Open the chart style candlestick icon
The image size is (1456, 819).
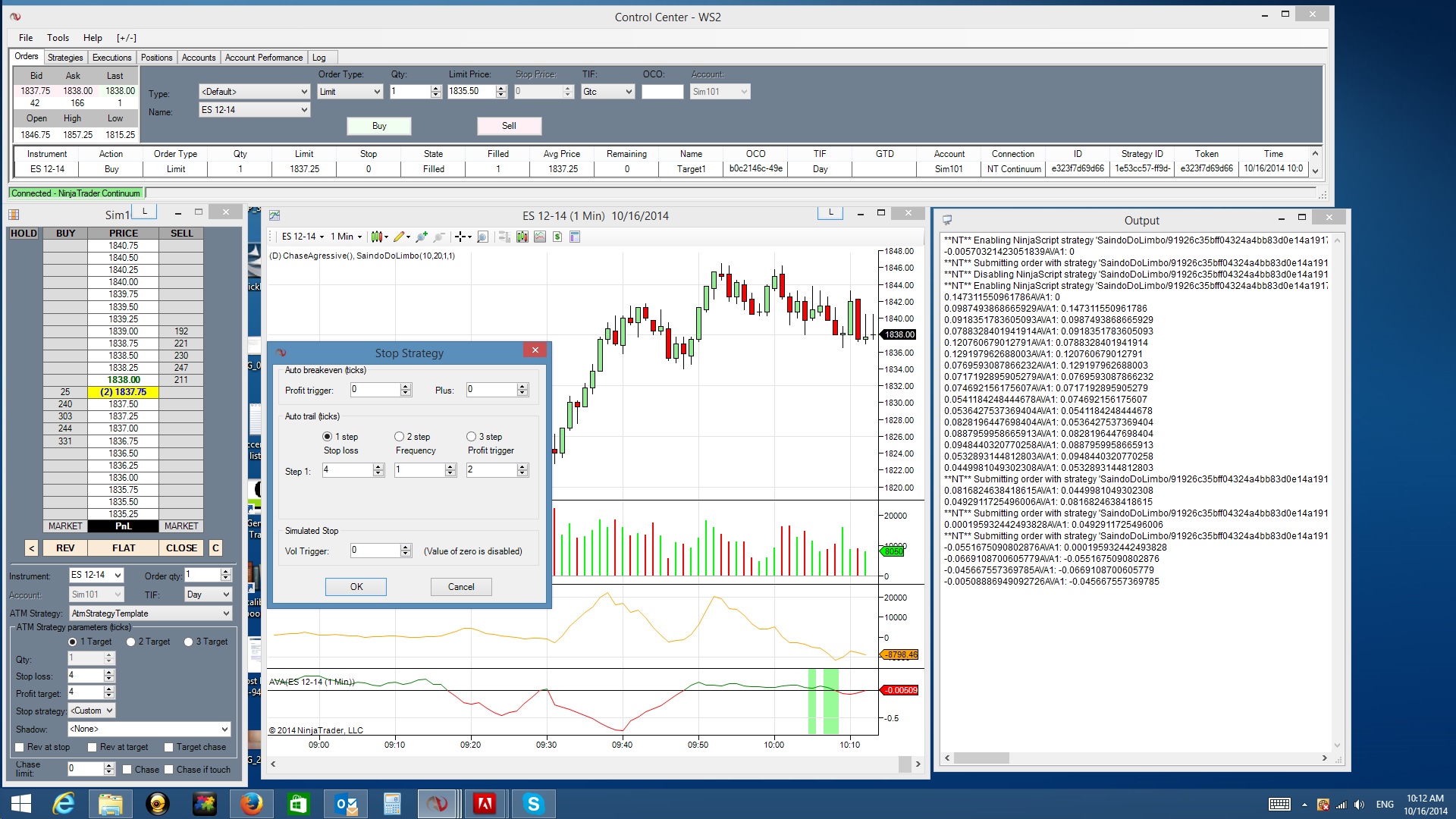pos(377,237)
